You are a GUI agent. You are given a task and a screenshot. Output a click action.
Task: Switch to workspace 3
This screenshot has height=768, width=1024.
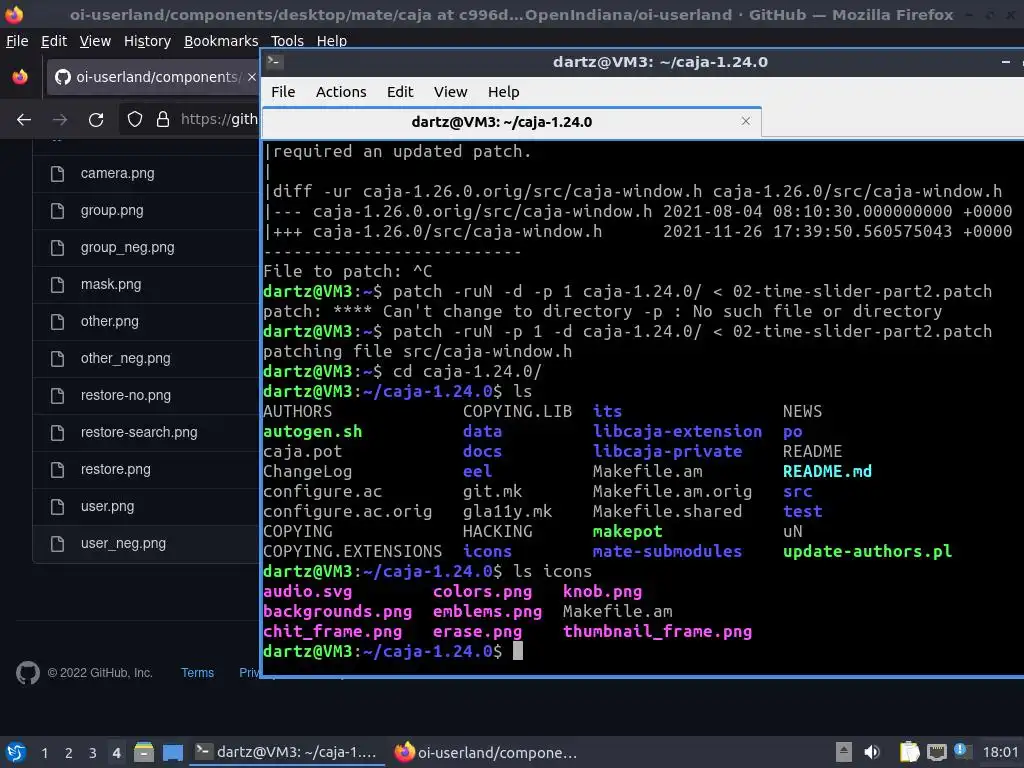93,753
